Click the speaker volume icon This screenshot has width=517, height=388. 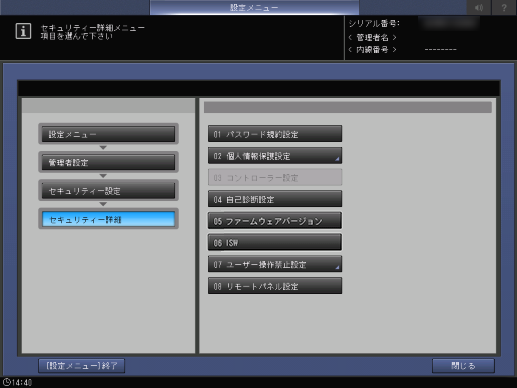479,7
